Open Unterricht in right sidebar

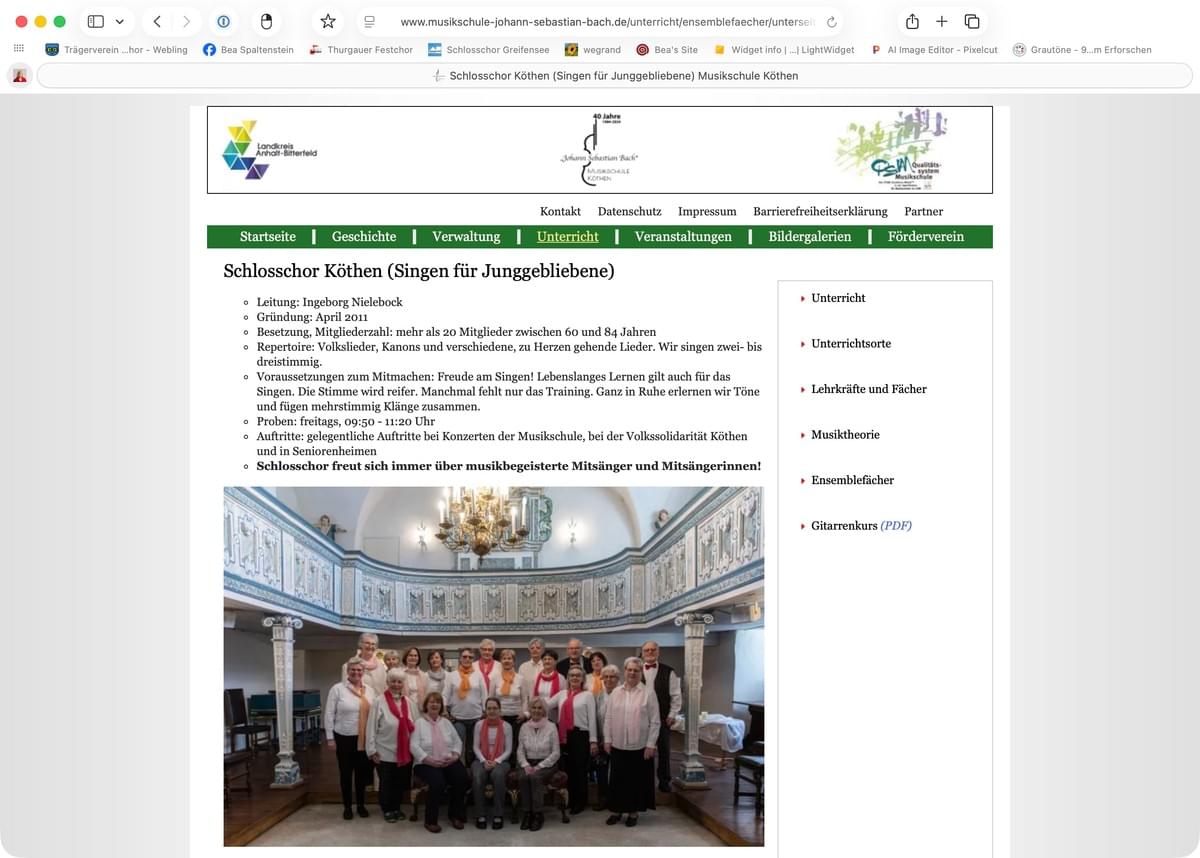pyautogui.click(x=838, y=298)
